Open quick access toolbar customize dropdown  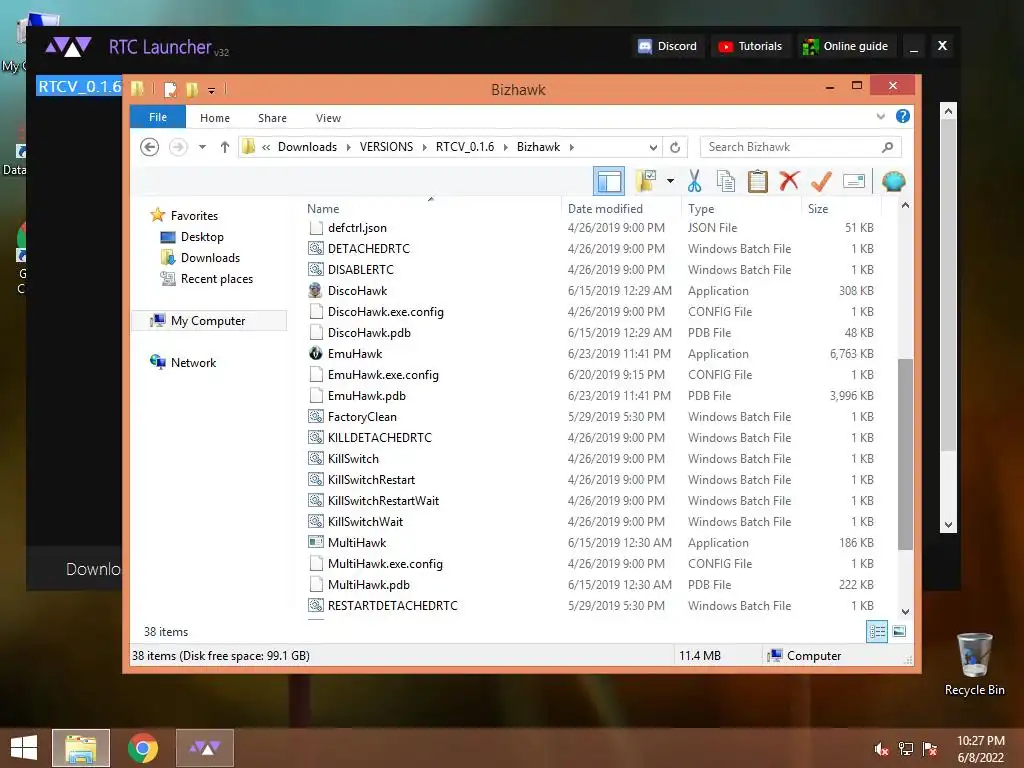[212, 90]
